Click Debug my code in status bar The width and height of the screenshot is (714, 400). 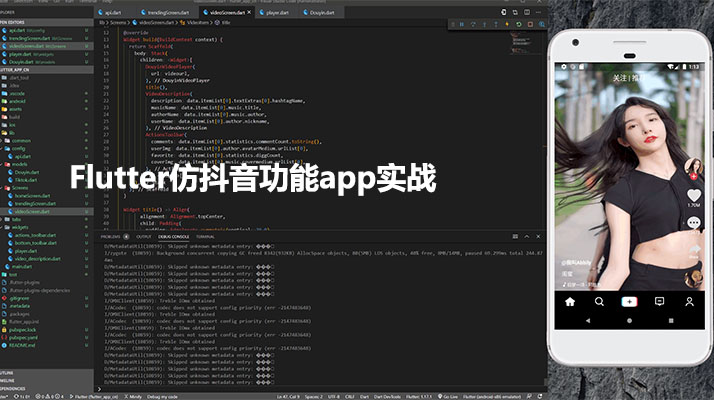(162, 396)
